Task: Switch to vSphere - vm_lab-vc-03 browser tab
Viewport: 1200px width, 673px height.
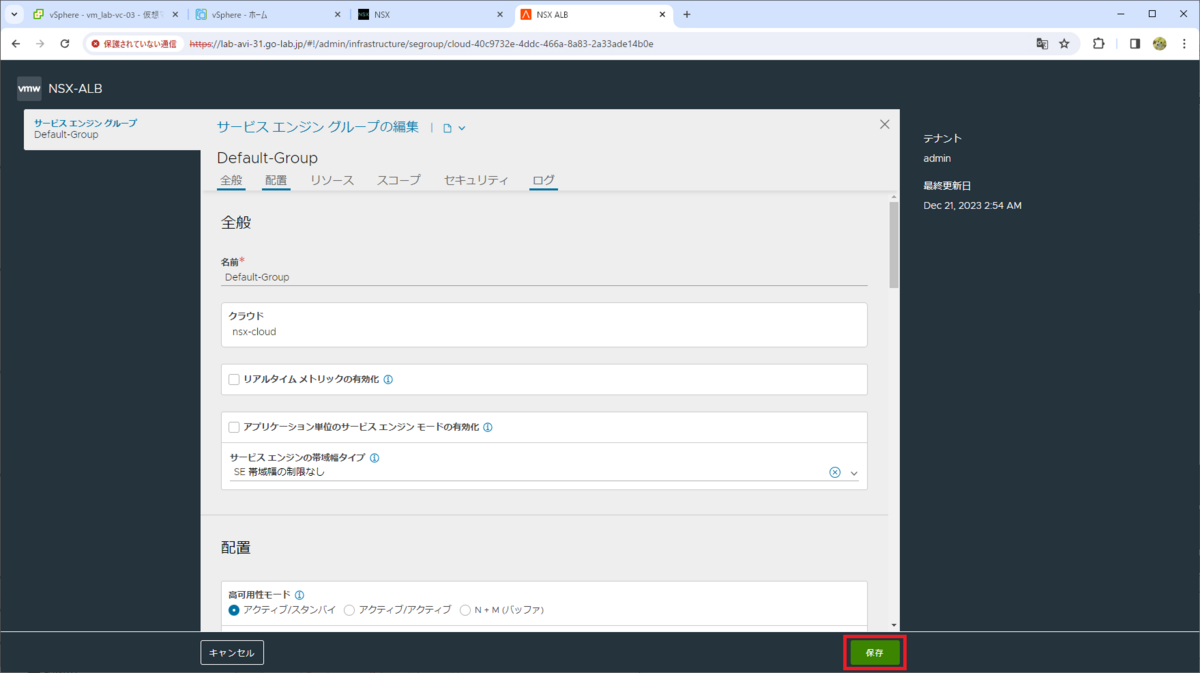Action: (104, 15)
